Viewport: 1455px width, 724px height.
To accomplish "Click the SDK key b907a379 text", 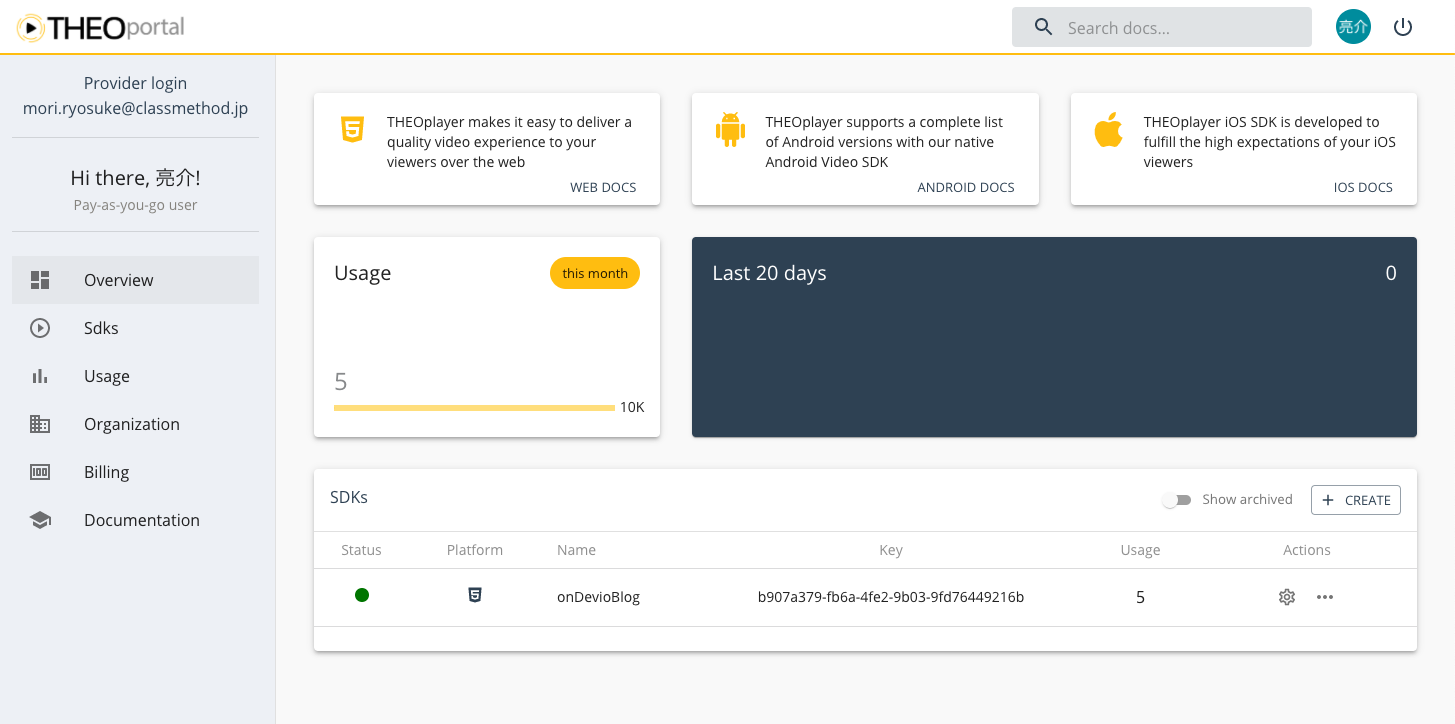I will coord(890,597).
